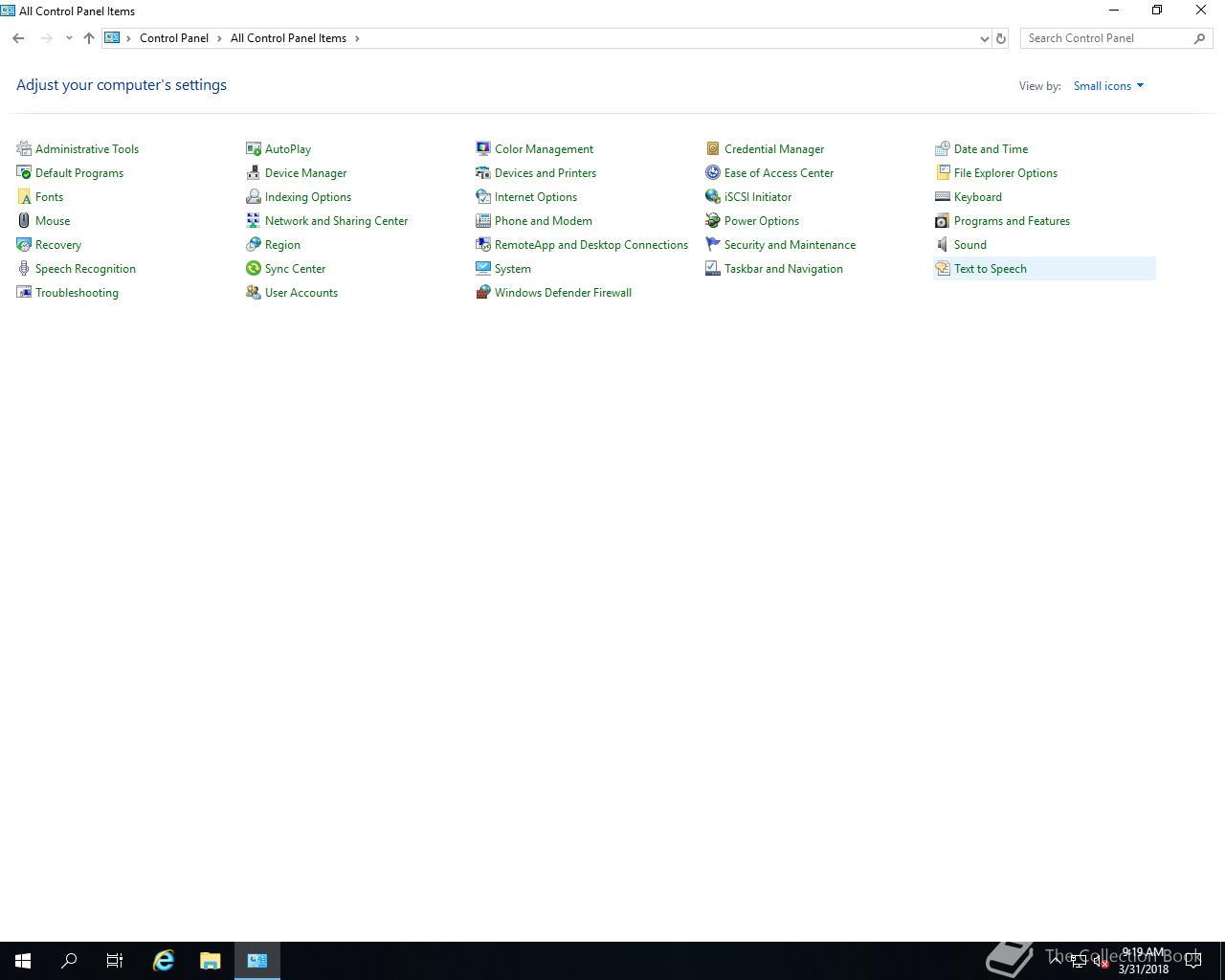Click the AutoPlay icon
This screenshot has height=980, width=1225.
coord(254,148)
